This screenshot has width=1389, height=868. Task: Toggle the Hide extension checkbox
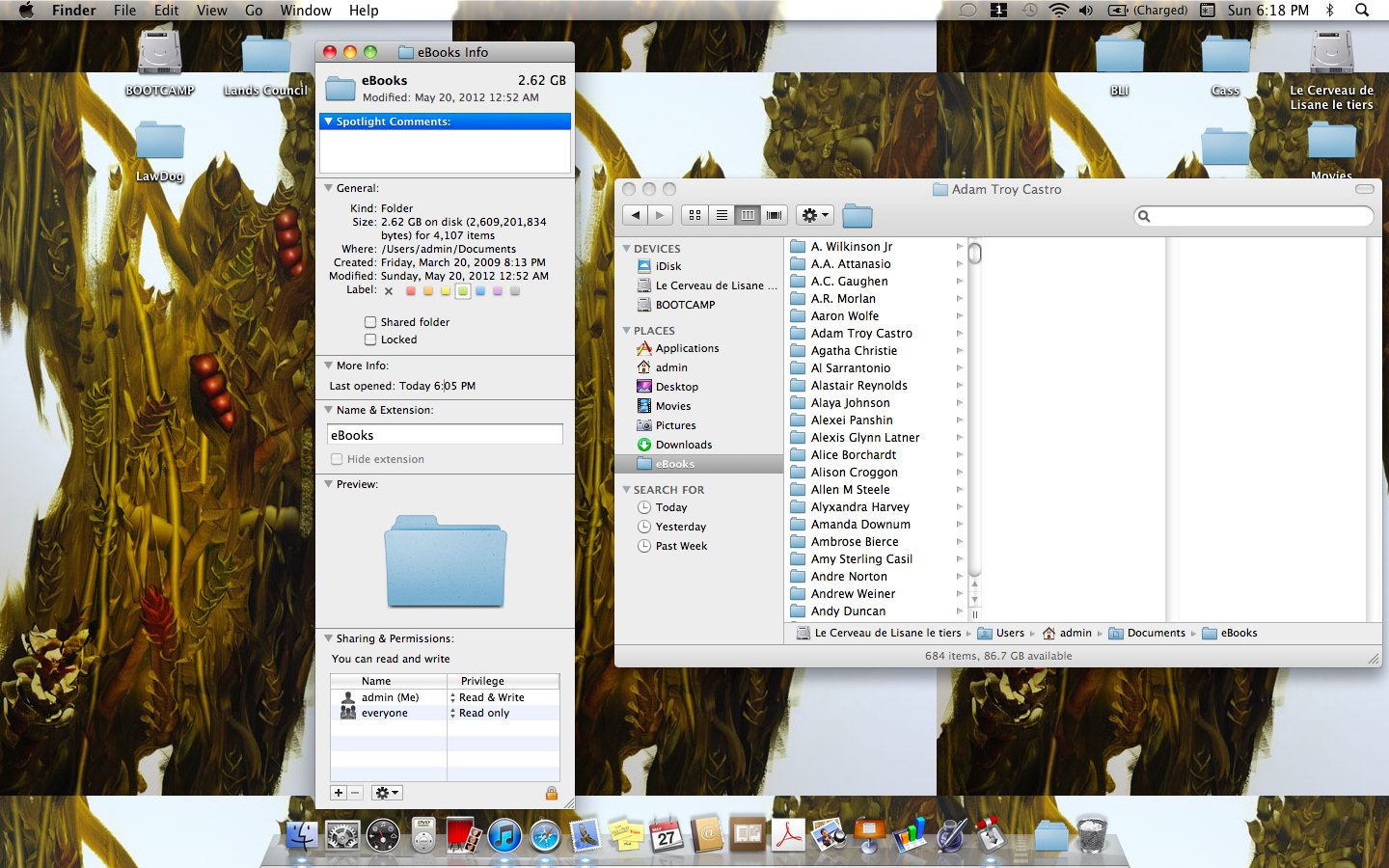(337, 459)
